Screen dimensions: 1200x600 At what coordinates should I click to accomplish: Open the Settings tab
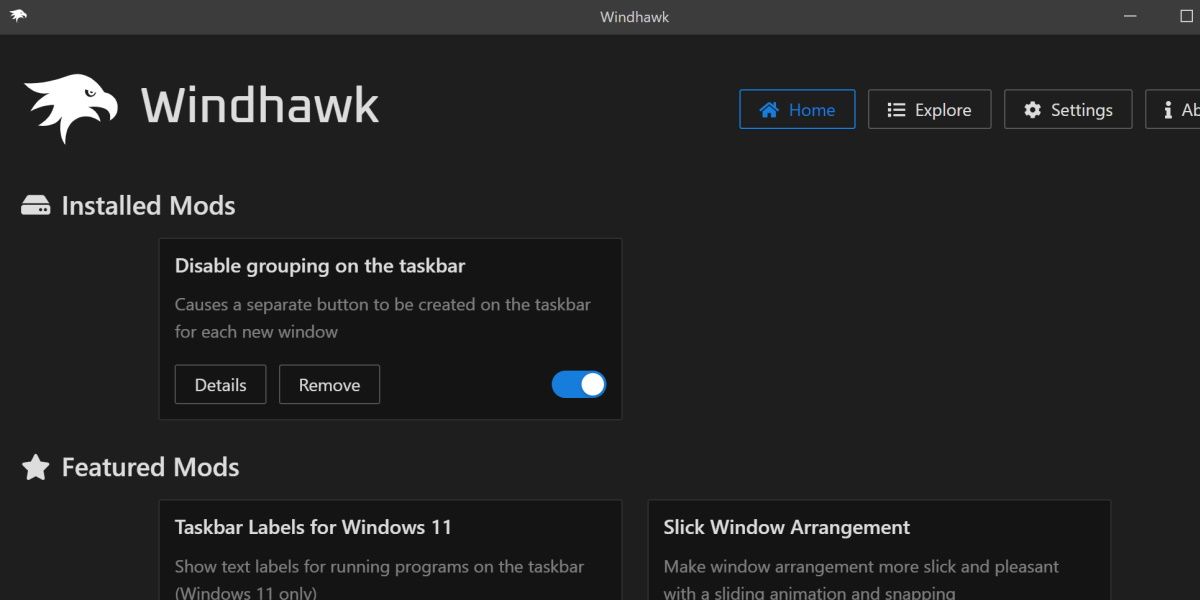pyautogui.click(x=1068, y=110)
